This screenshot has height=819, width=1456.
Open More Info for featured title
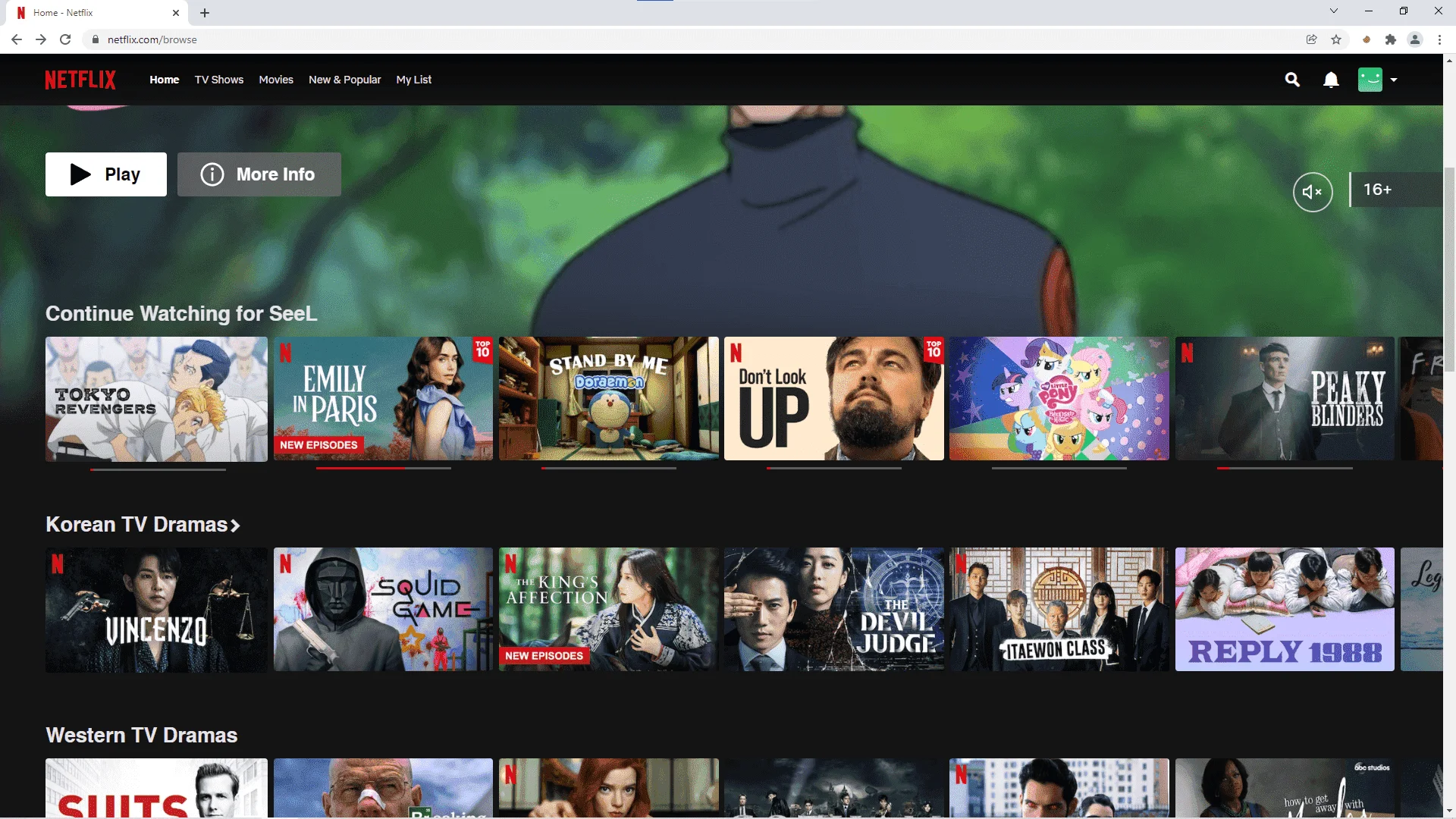click(259, 174)
